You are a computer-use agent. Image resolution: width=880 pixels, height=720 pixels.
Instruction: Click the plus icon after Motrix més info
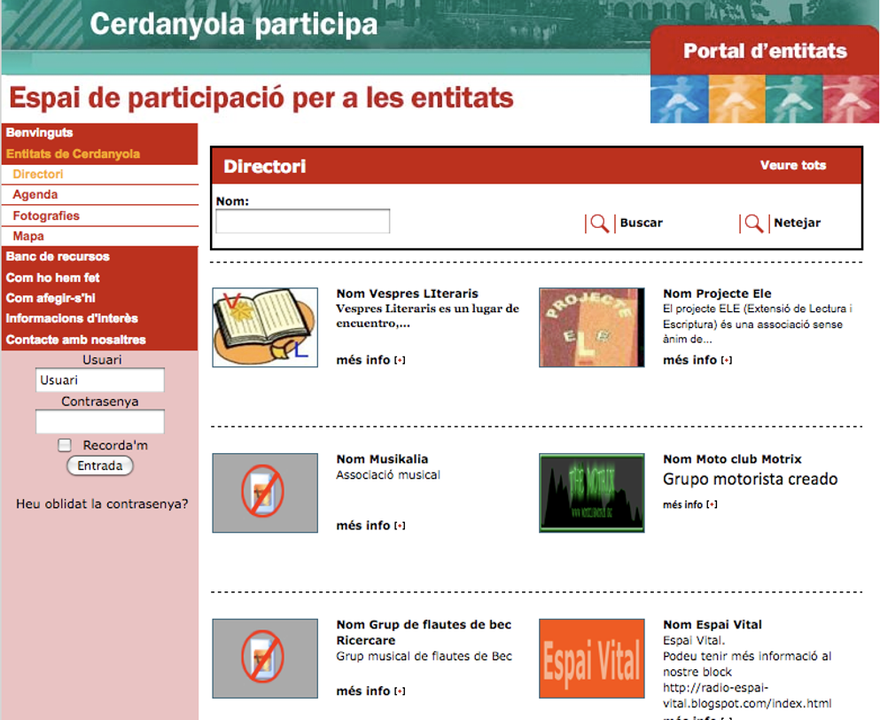click(712, 505)
